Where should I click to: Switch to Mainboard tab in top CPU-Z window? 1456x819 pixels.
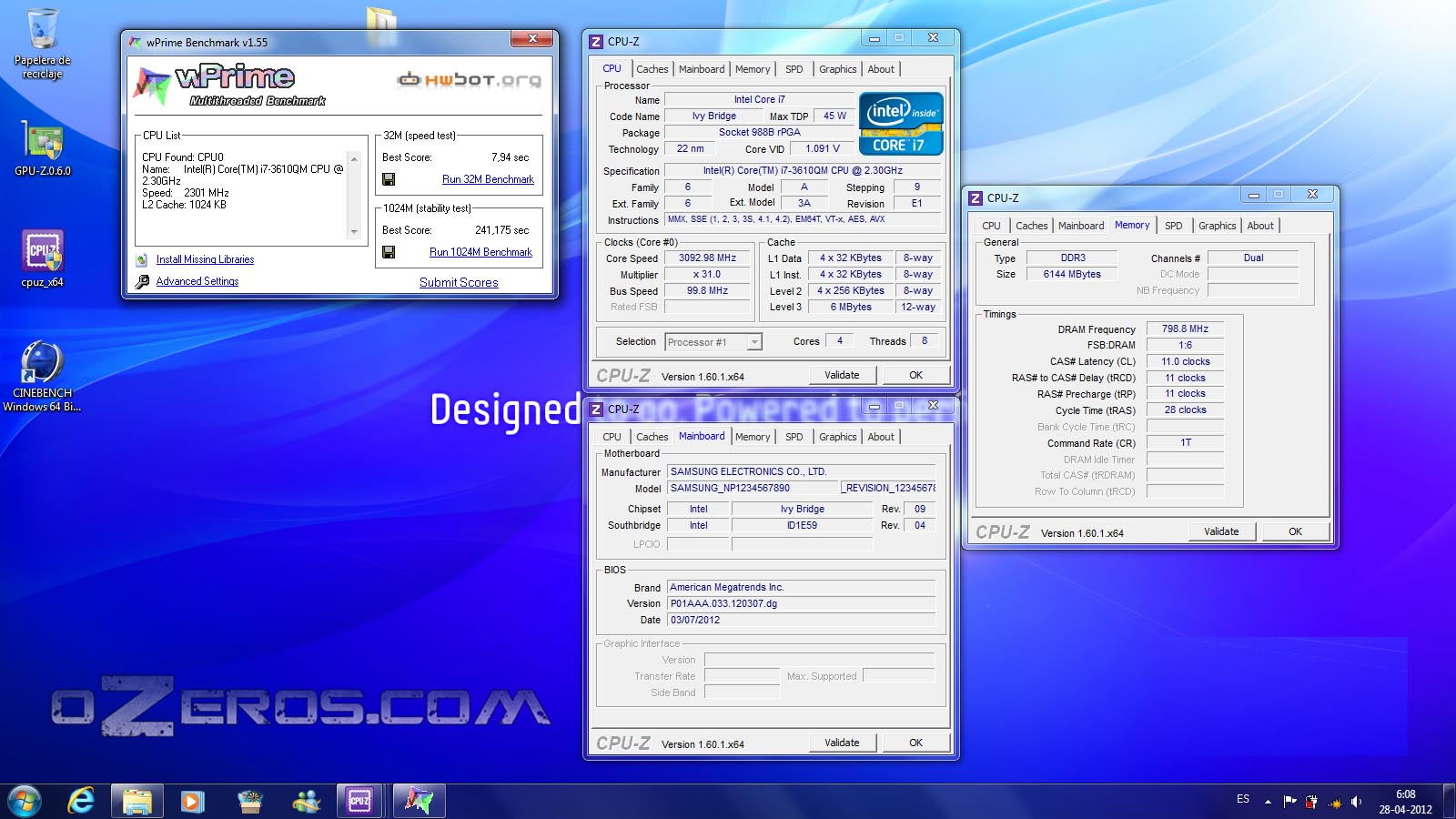coord(702,69)
